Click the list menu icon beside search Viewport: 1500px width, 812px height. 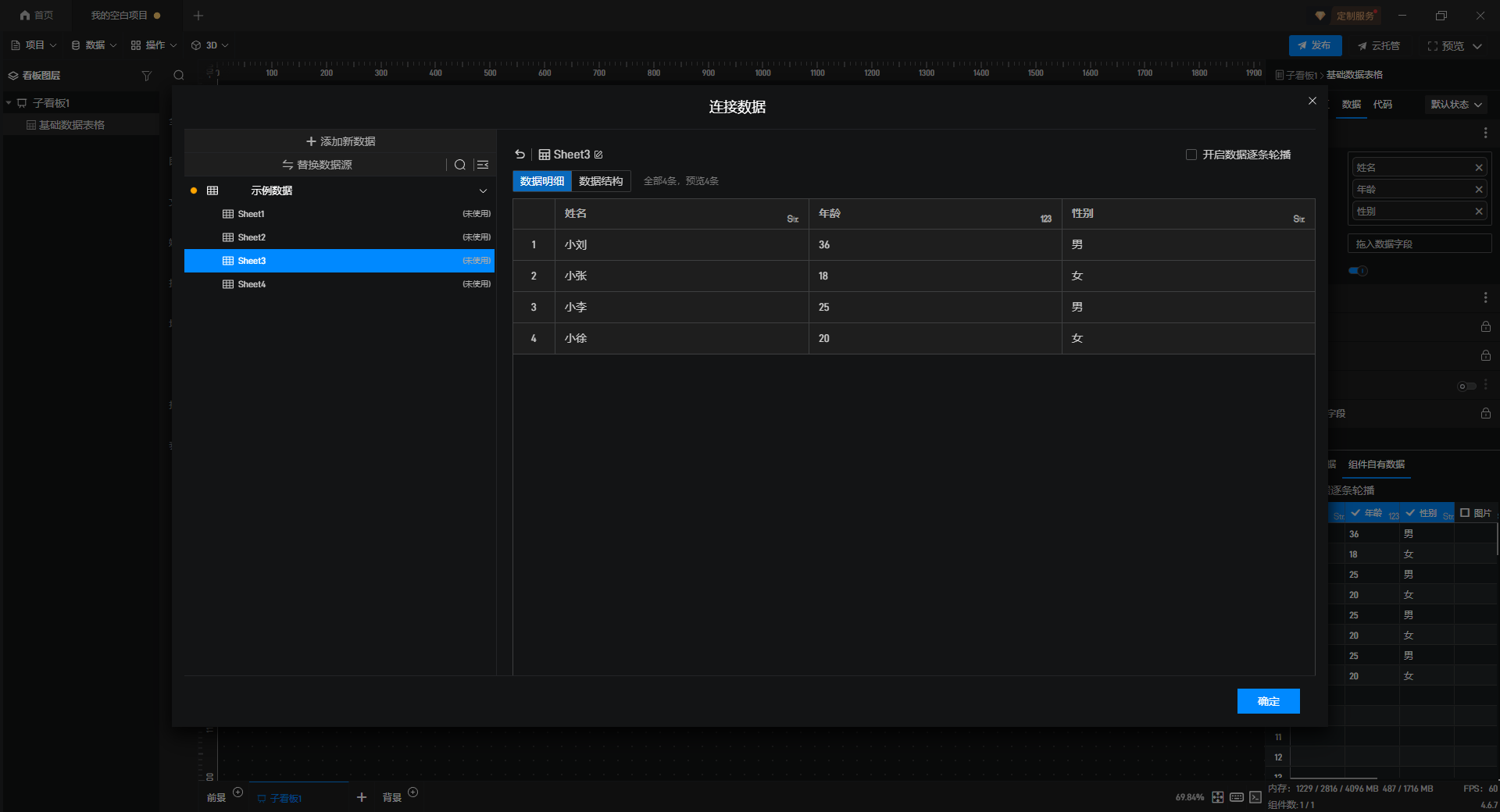[x=483, y=165]
